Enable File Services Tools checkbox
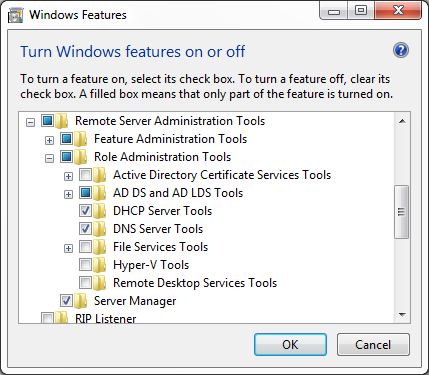The width and height of the screenshot is (429, 375). click(85, 247)
